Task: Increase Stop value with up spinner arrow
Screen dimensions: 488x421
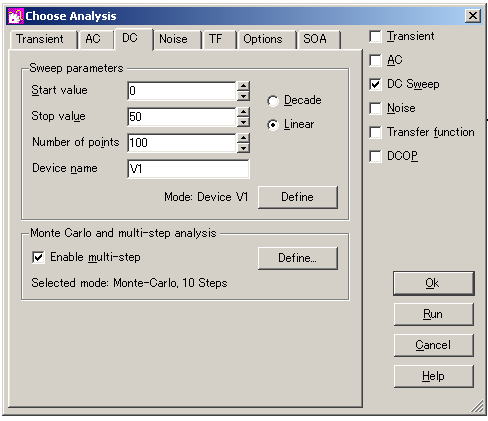Action: [x=243, y=112]
